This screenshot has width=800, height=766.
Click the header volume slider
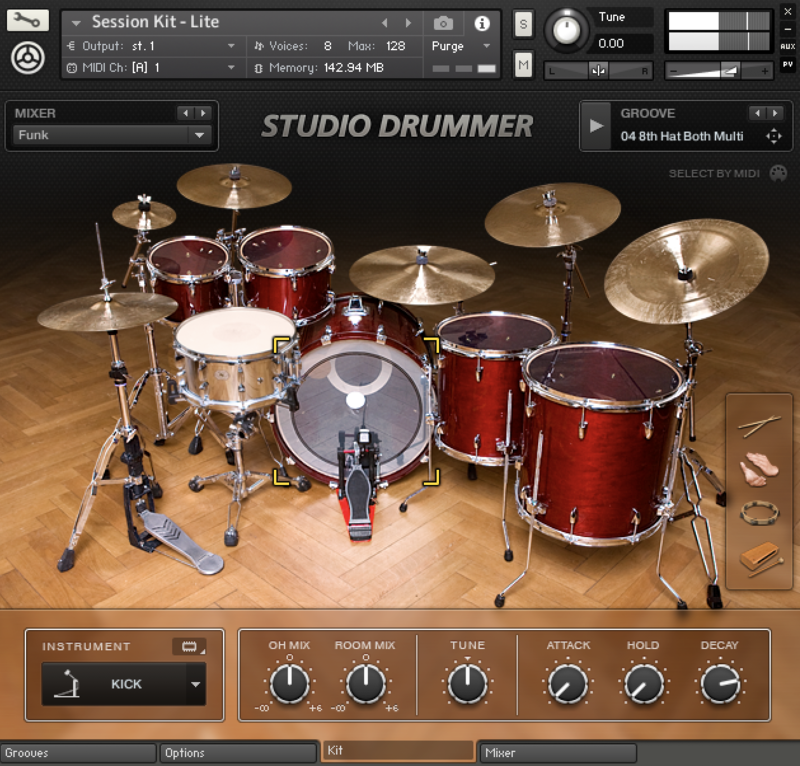pos(719,71)
